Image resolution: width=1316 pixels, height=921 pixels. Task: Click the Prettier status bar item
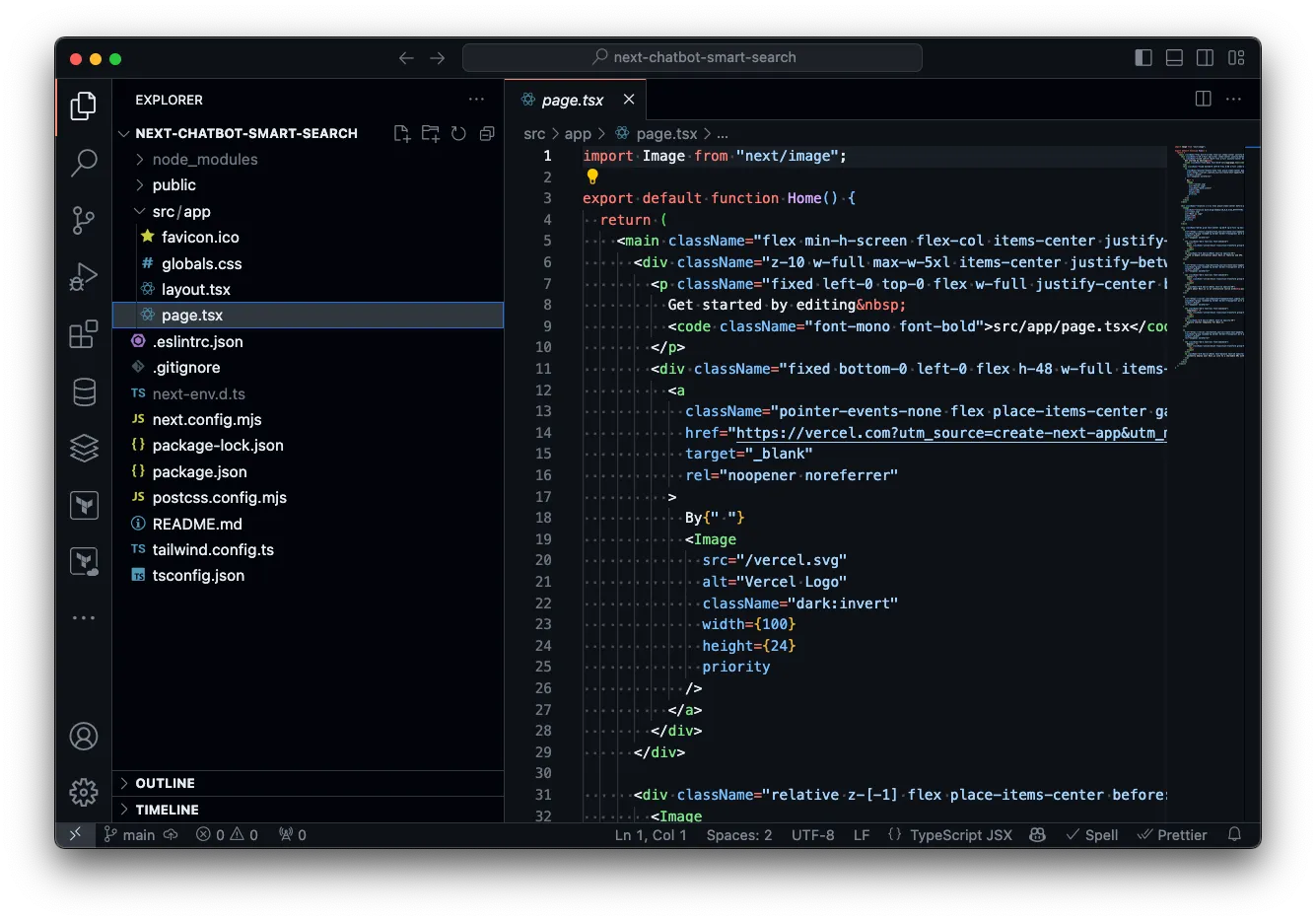pyautogui.click(x=1172, y=834)
